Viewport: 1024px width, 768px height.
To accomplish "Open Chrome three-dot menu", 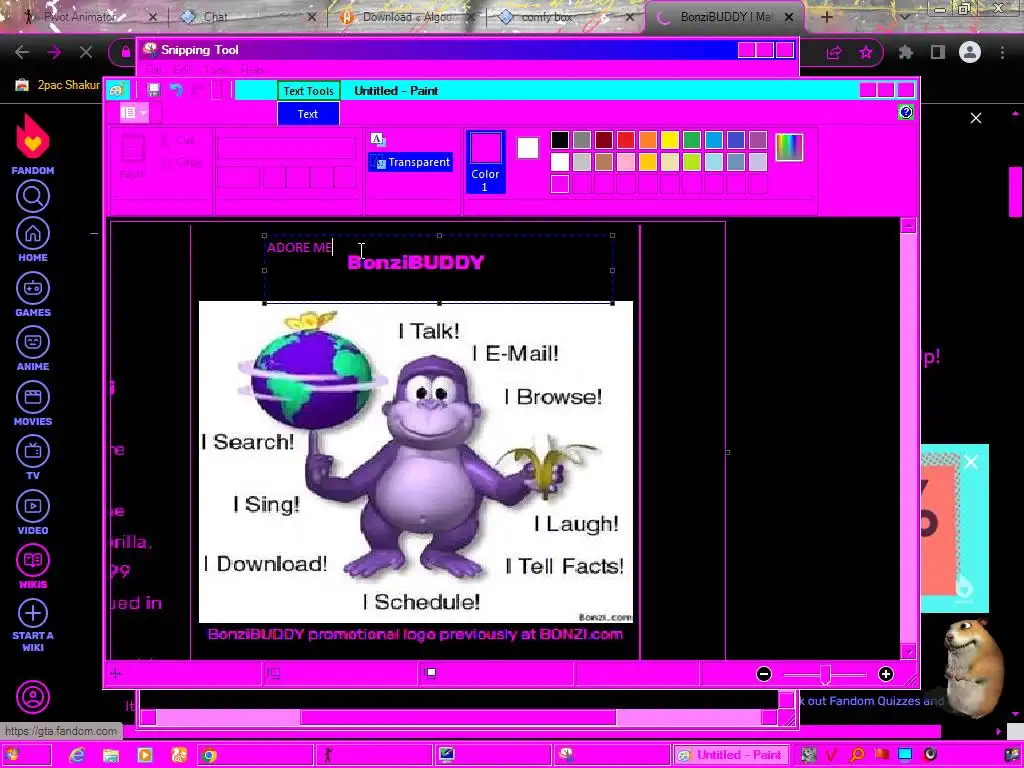I will (1002, 52).
